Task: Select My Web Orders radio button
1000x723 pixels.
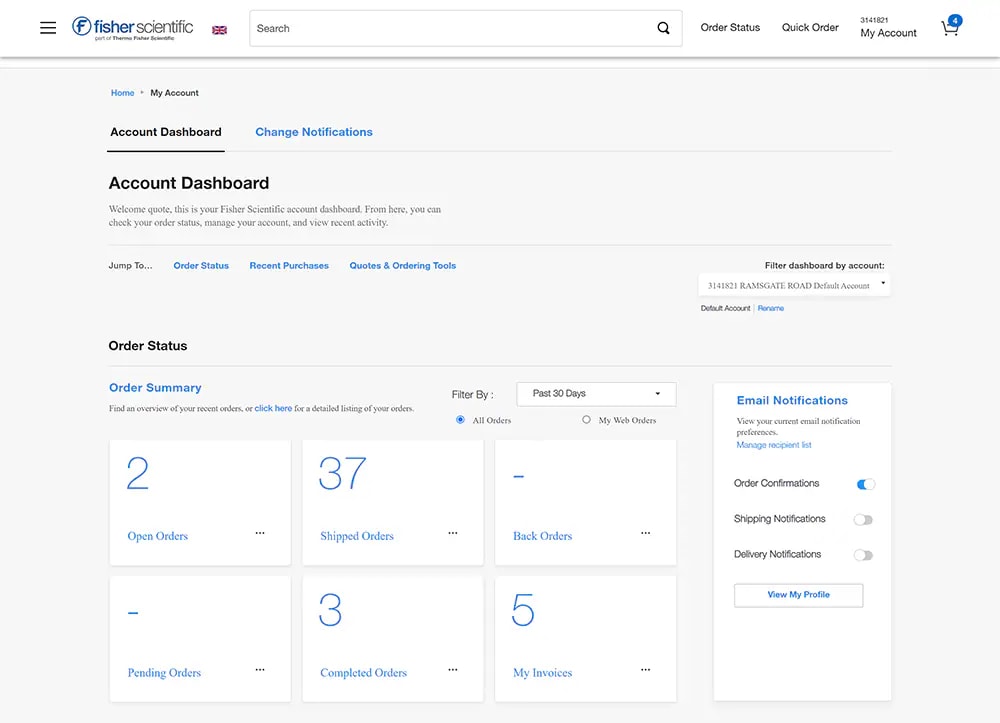Action: [586, 420]
